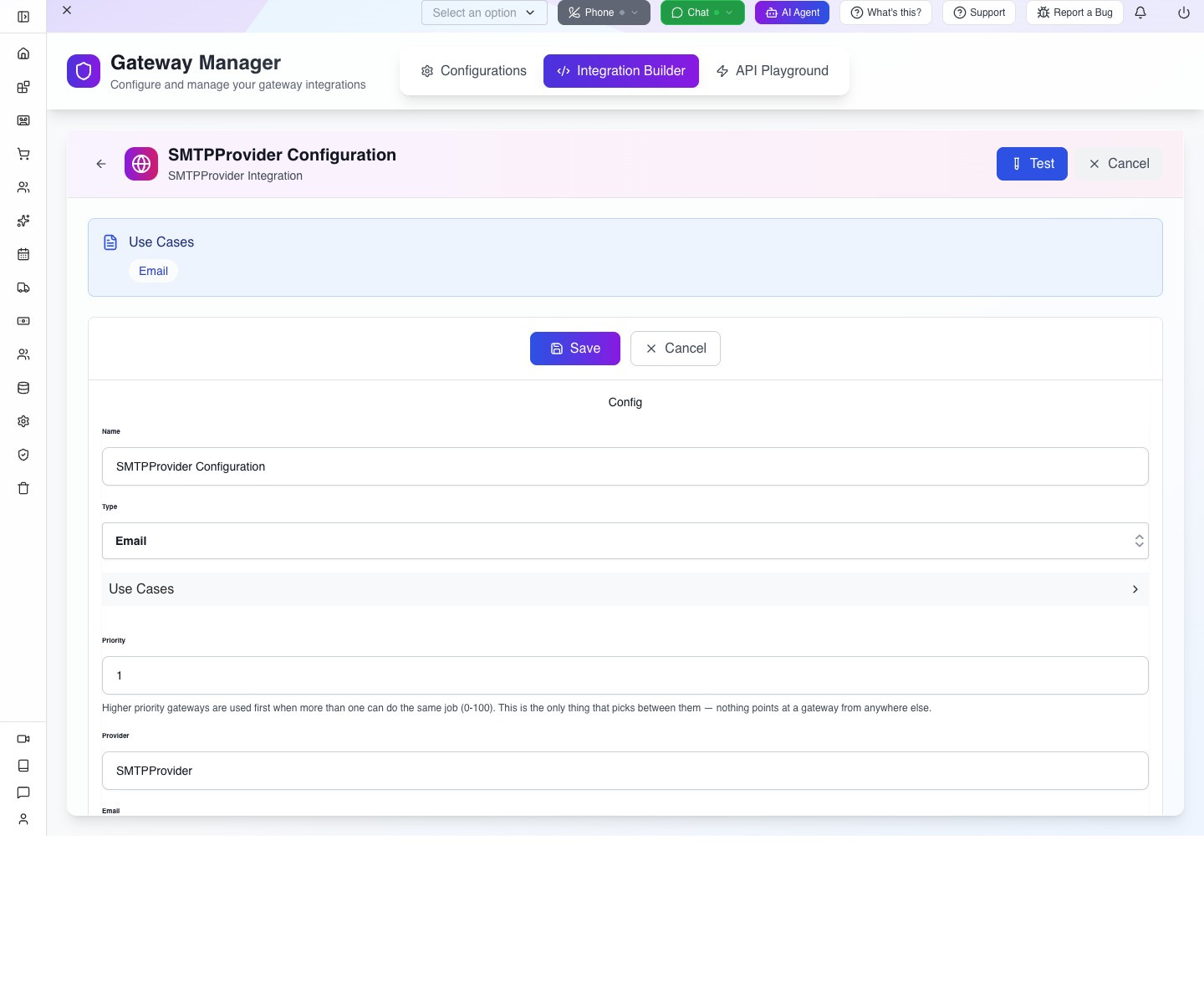Open the sparkles AI sidebar icon
This screenshot has width=1204, height=1003.
point(23,221)
